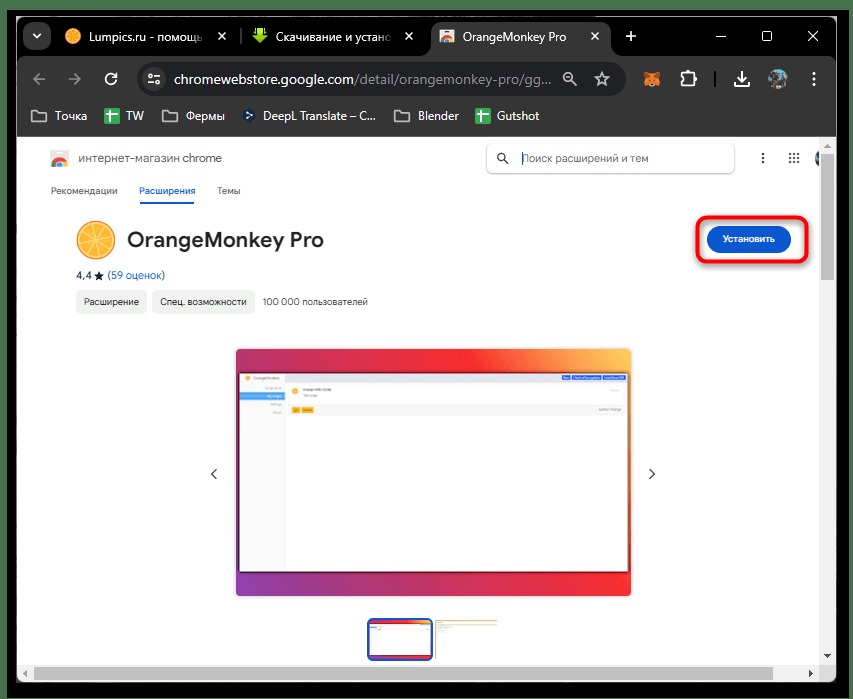This screenshot has height=699, width=853.
Task: Reload the current page
Action: pyautogui.click(x=111, y=79)
